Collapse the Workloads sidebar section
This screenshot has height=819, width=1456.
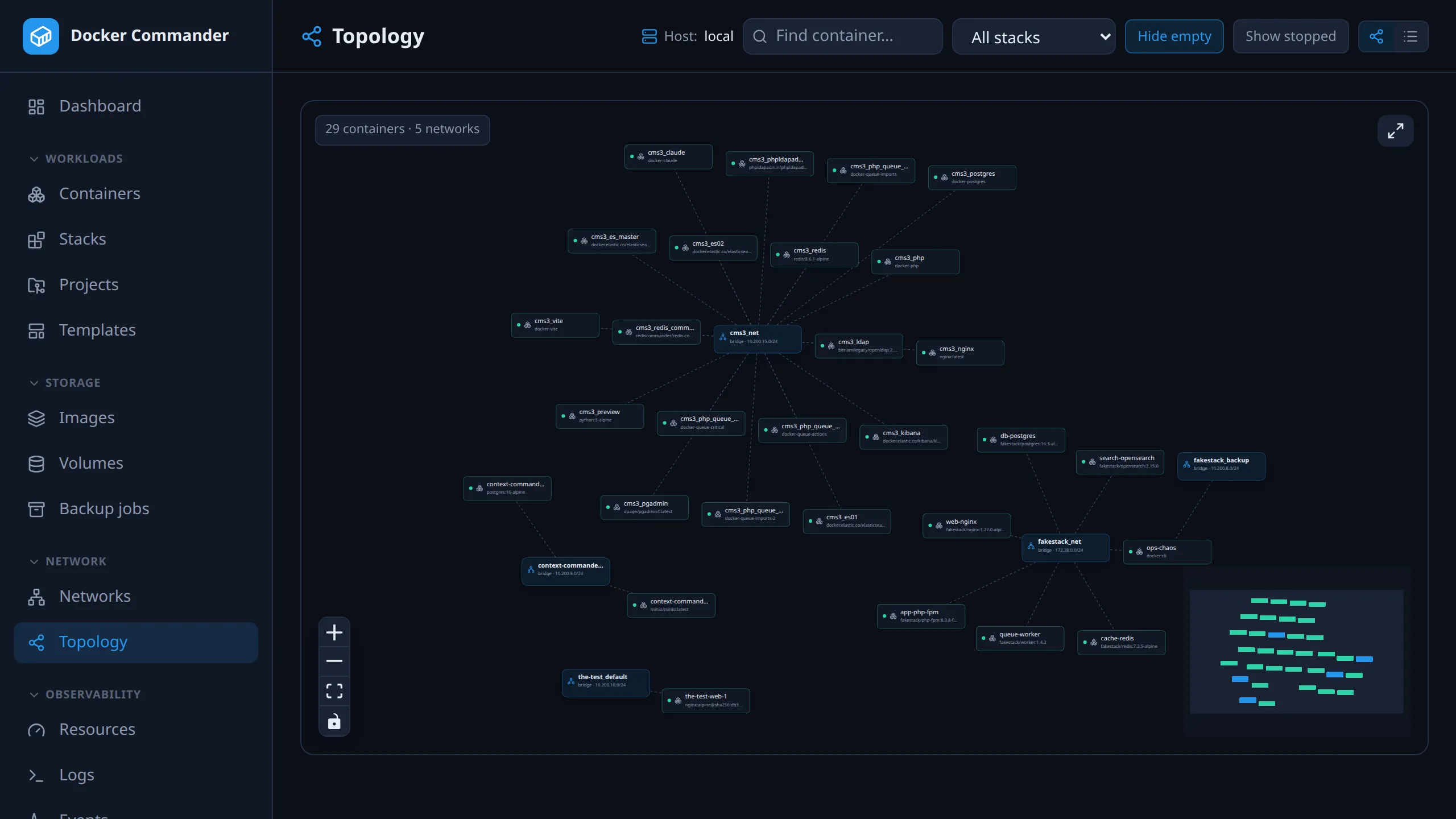(x=76, y=159)
